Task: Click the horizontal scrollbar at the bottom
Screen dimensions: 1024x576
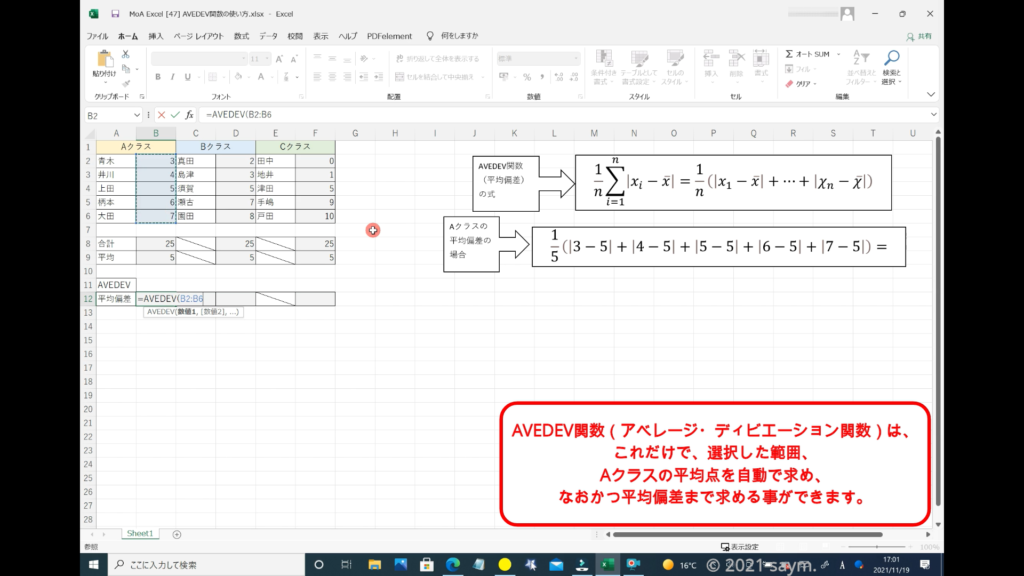Action: (x=760, y=534)
